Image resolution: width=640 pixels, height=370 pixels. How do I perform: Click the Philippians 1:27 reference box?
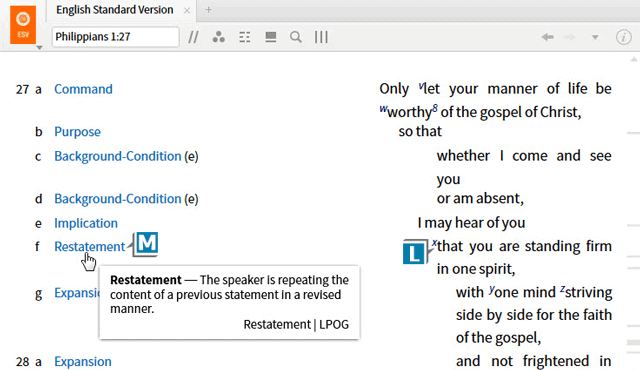pos(115,37)
